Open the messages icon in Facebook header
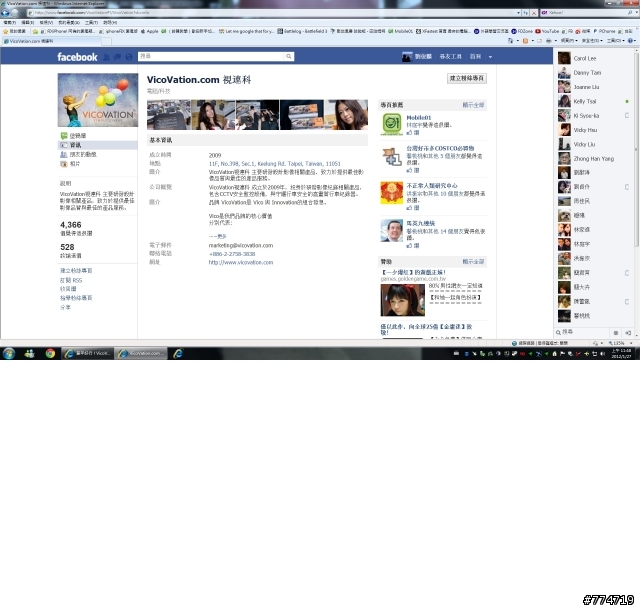Viewport: 640px width, 608px height. 118,57
